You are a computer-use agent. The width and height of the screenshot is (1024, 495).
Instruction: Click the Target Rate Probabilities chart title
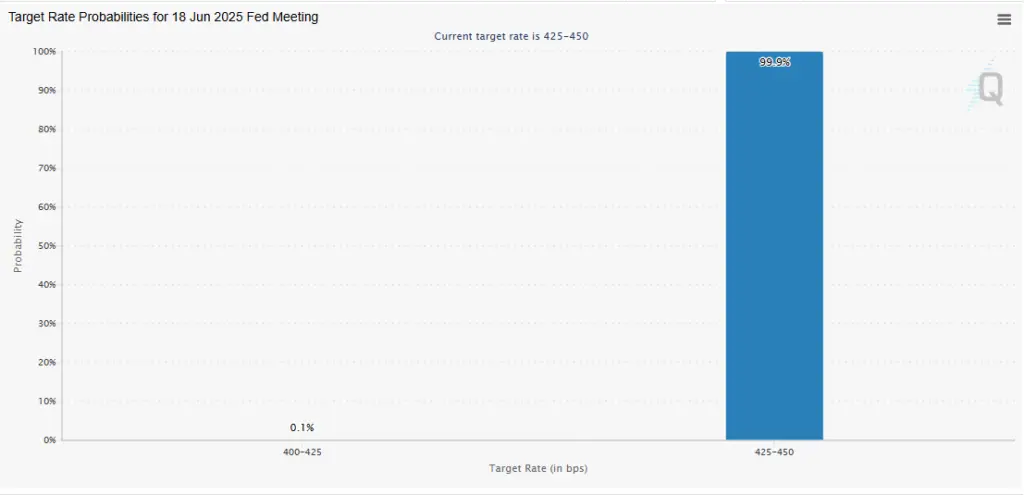click(x=163, y=17)
